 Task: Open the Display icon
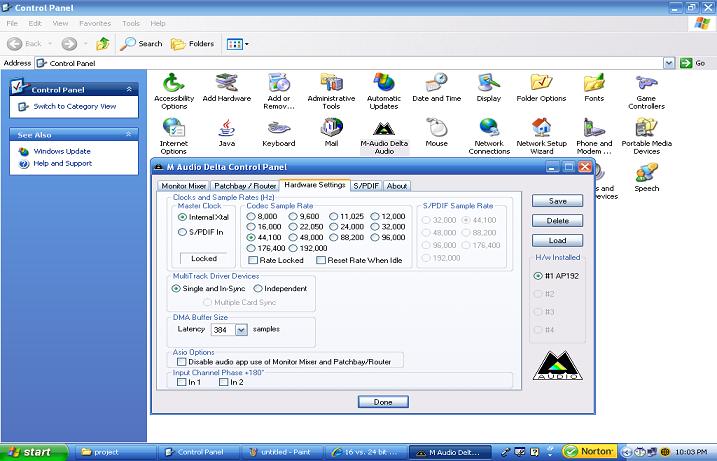pyautogui.click(x=489, y=88)
